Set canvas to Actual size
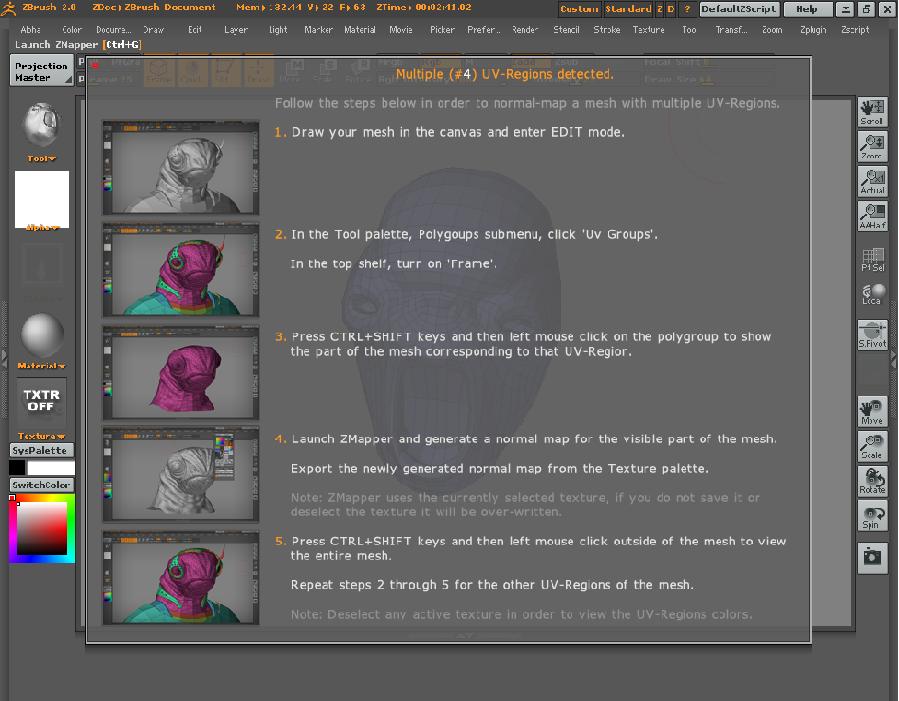 [872, 182]
